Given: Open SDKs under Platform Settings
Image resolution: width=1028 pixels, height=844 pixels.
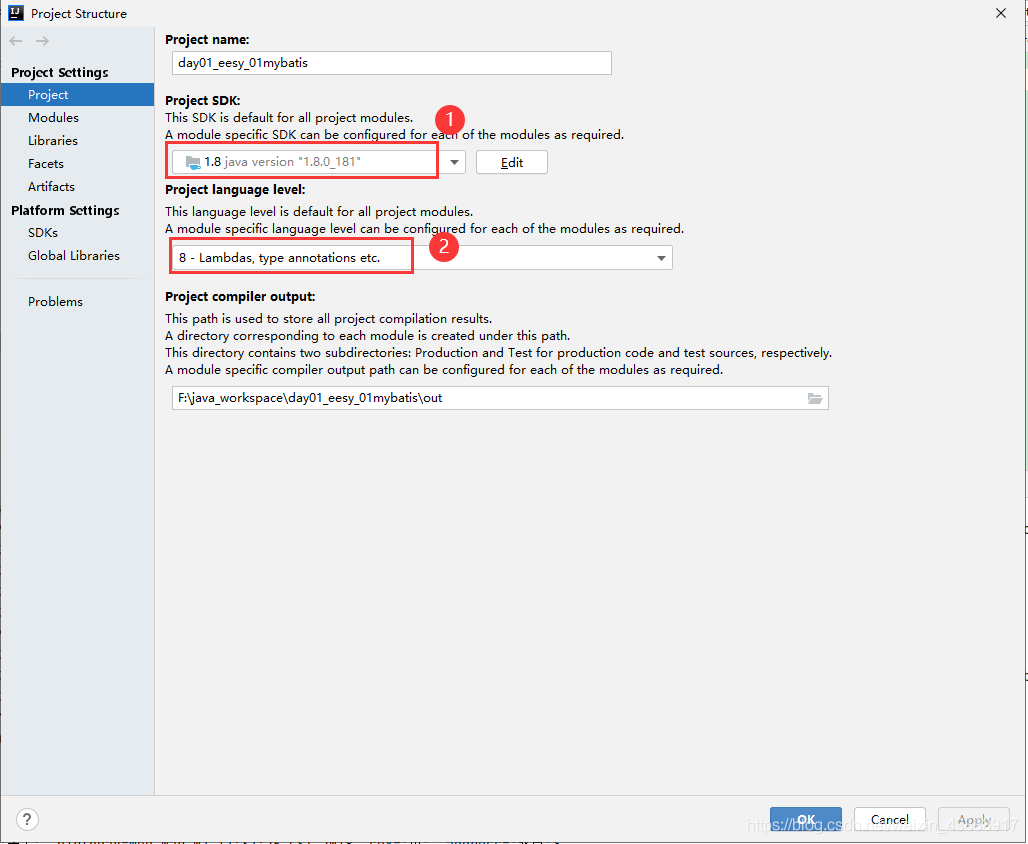Looking at the screenshot, I should click(x=43, y=232).
